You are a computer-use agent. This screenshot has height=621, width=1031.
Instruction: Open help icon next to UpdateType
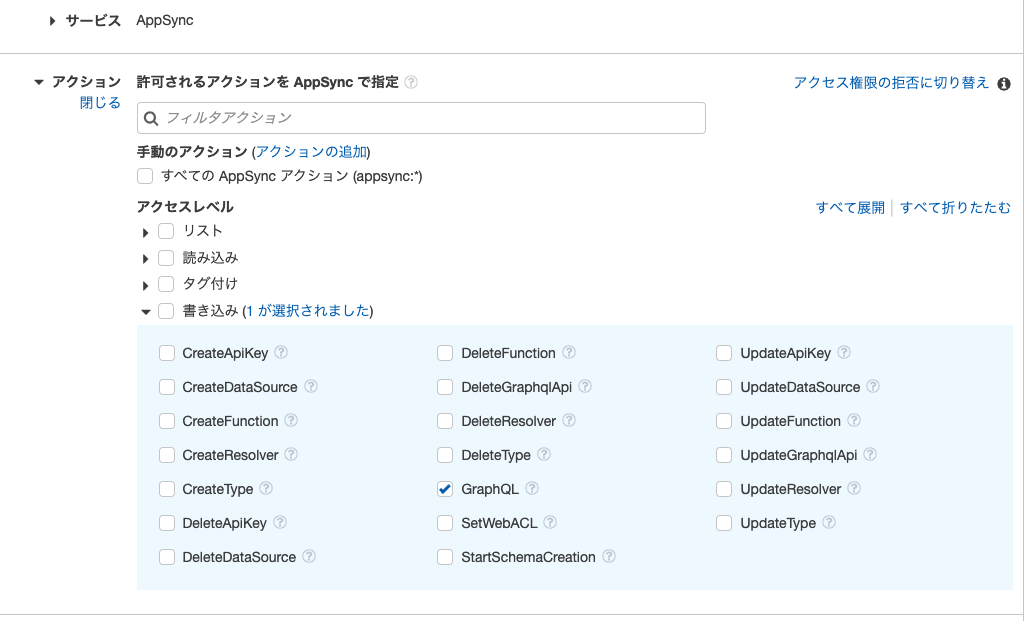(x=828, y=523)
